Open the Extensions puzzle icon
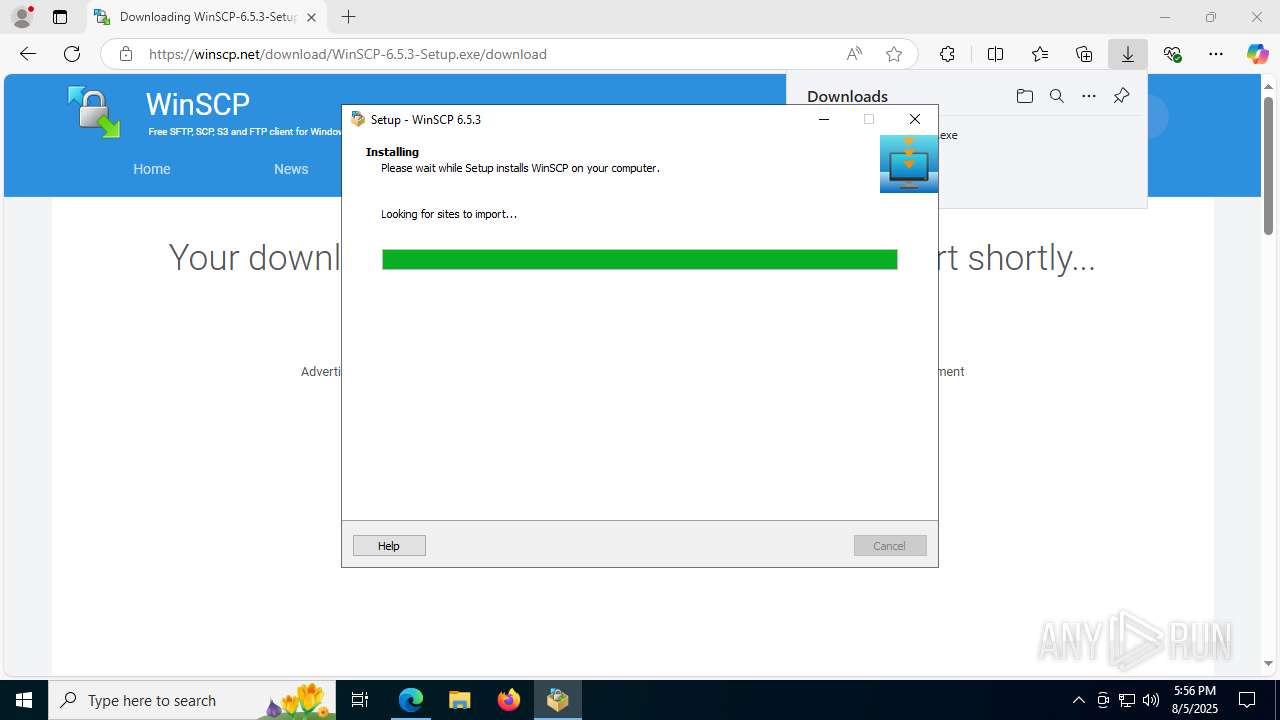The image size is (1280, 720). click(947, 54)
